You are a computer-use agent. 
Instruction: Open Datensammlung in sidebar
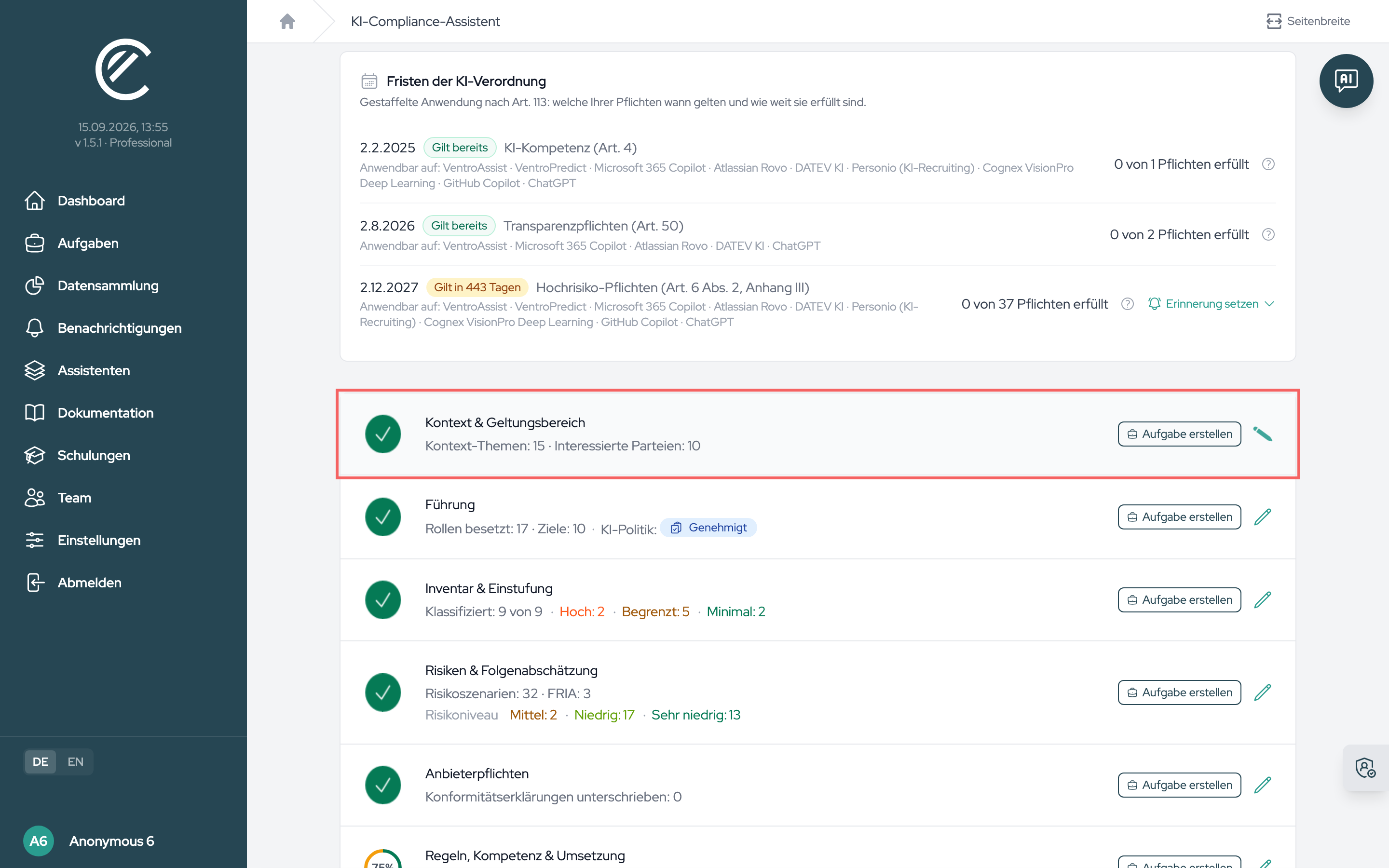[x=92, y=285]
